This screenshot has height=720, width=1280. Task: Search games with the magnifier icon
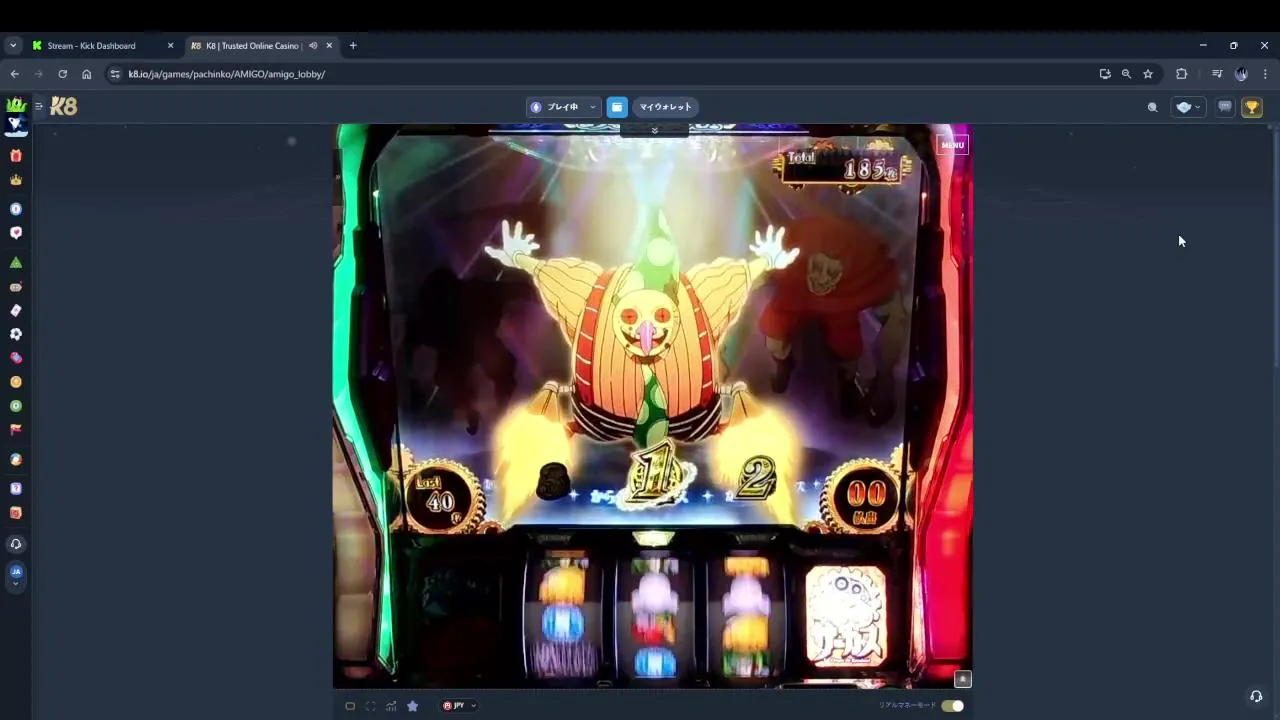click(1152, 107)
